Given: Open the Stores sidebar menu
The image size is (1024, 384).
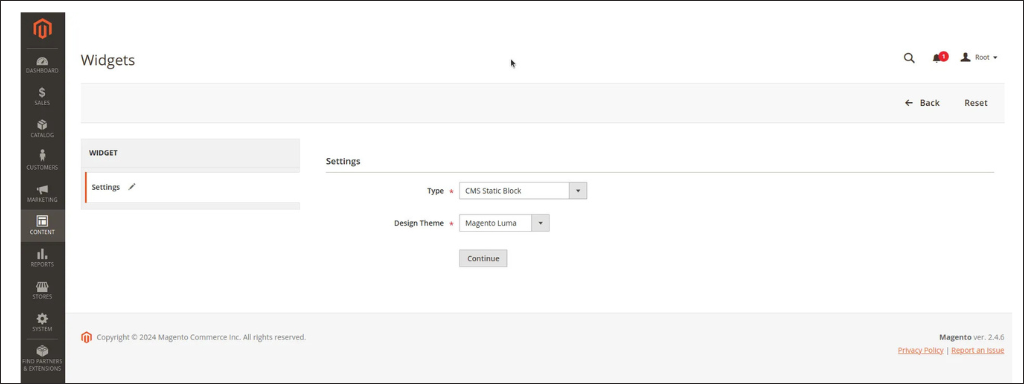Looking at the screenshot, I should pos(42,290).
